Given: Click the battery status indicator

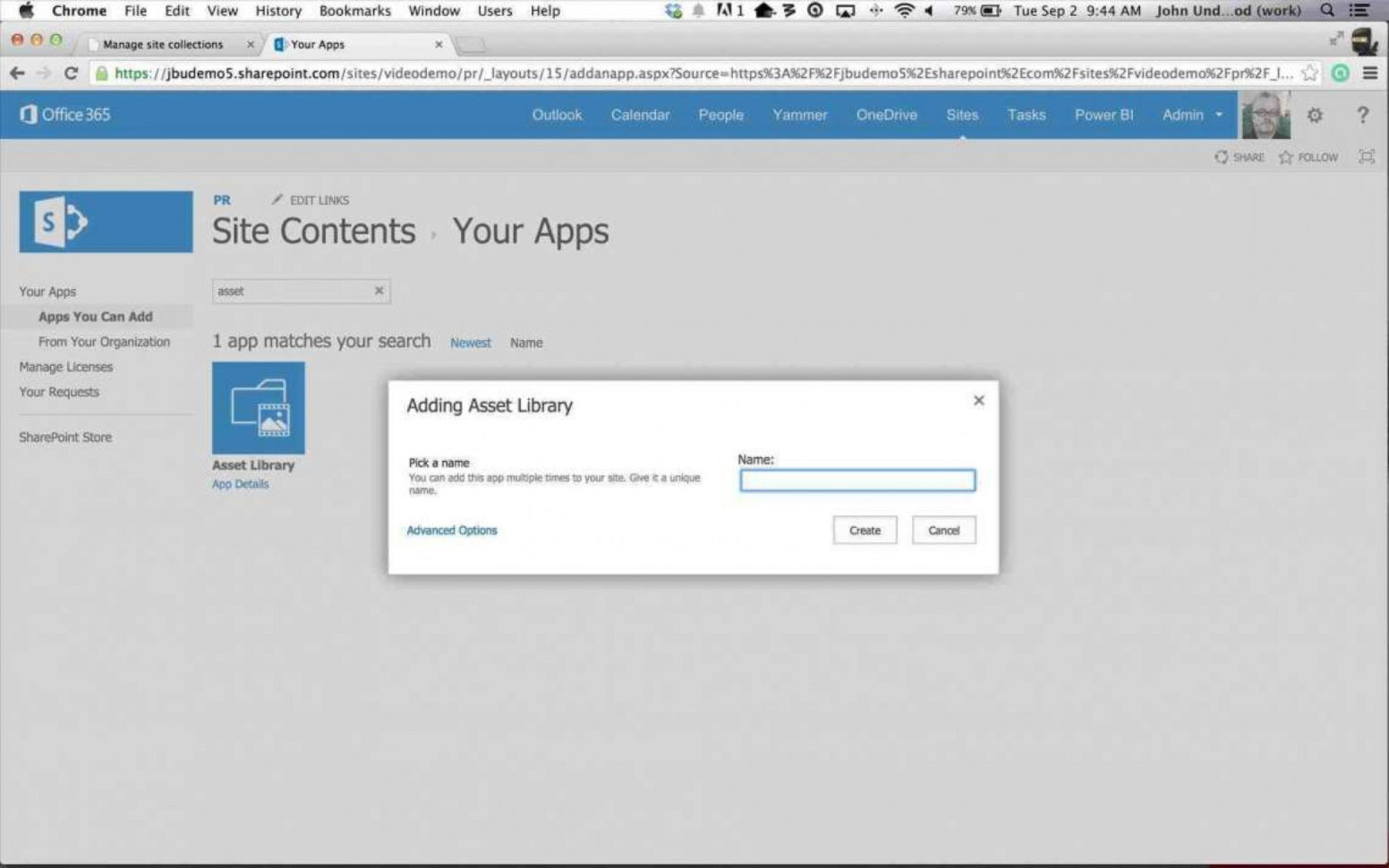Looking at the screenshot, I should [976, 11].
